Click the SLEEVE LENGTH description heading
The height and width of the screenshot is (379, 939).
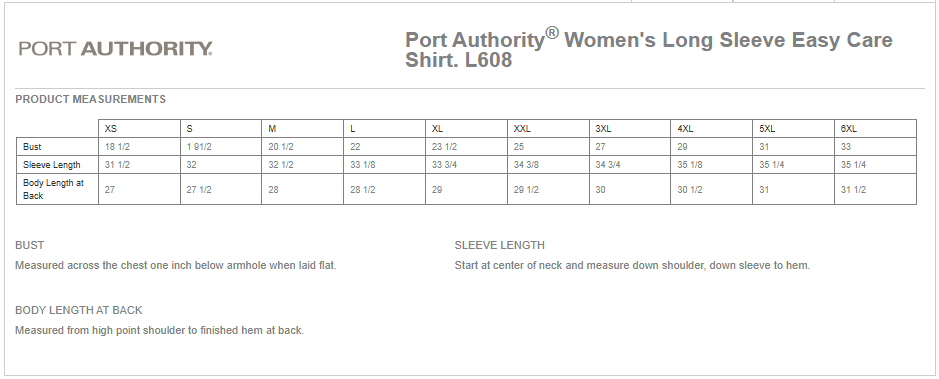(x=499, y=245)
